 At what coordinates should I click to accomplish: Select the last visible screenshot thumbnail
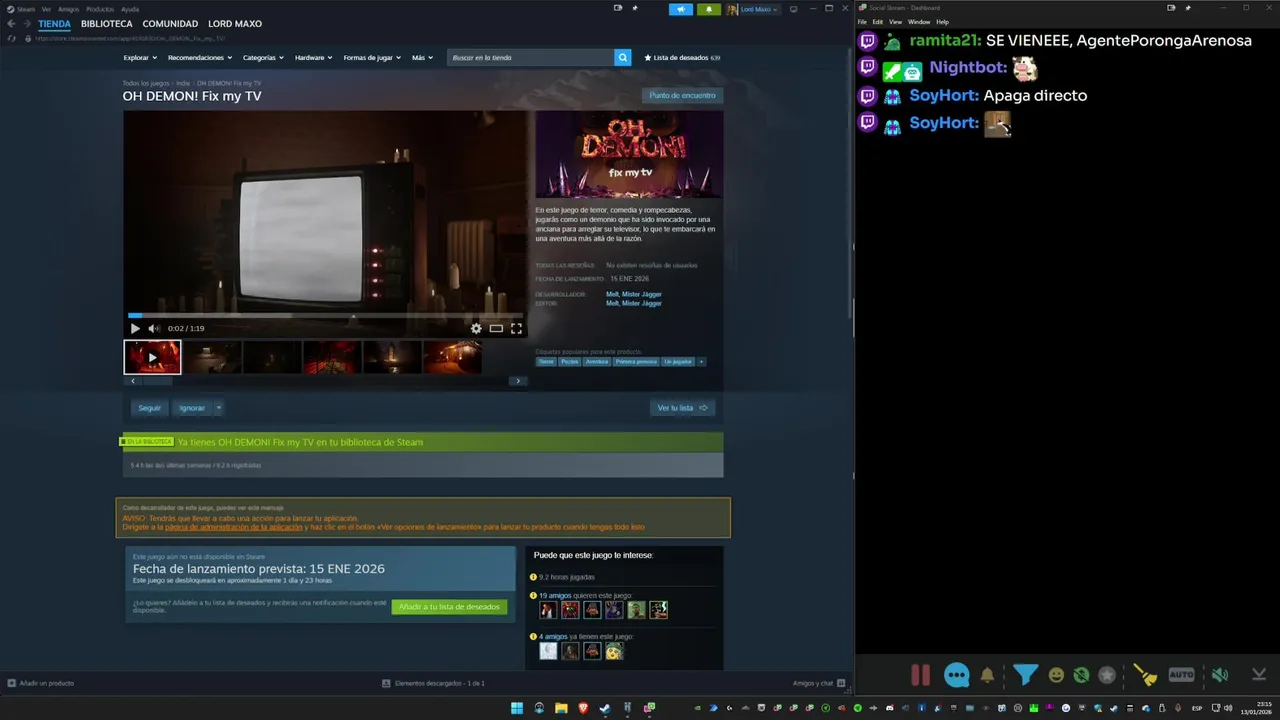click(x=452, y=357)
